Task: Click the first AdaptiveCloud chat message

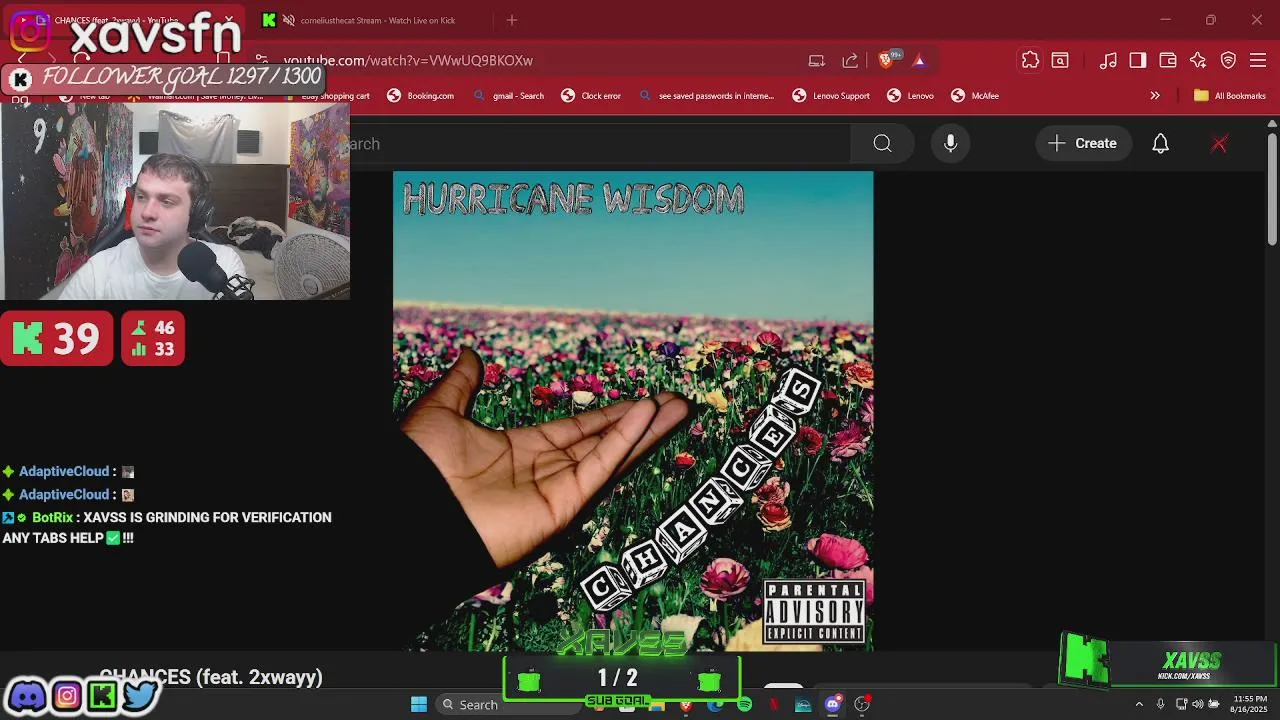Action: coord(68,471)
